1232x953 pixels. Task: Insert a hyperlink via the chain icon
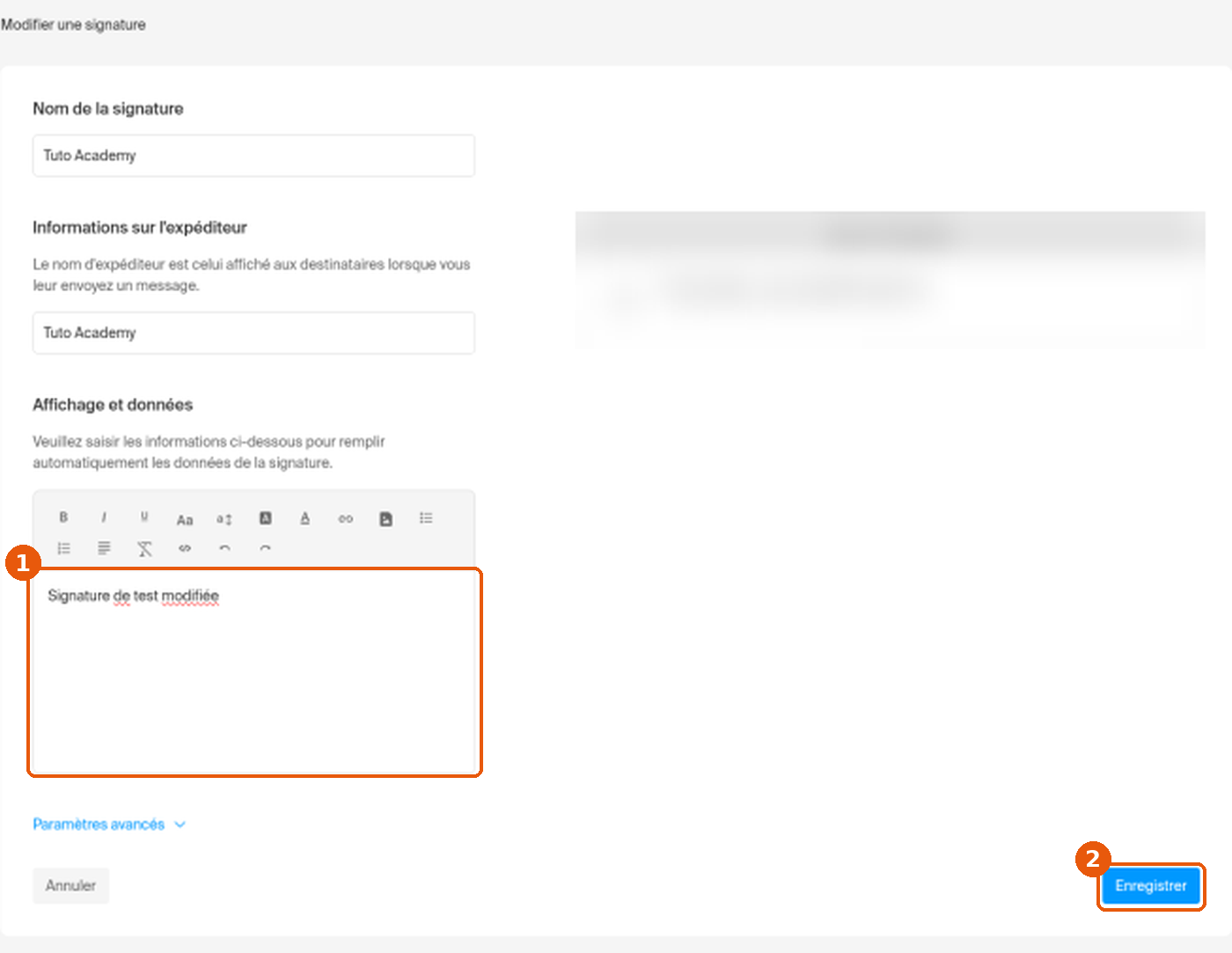tap(346, 519)
